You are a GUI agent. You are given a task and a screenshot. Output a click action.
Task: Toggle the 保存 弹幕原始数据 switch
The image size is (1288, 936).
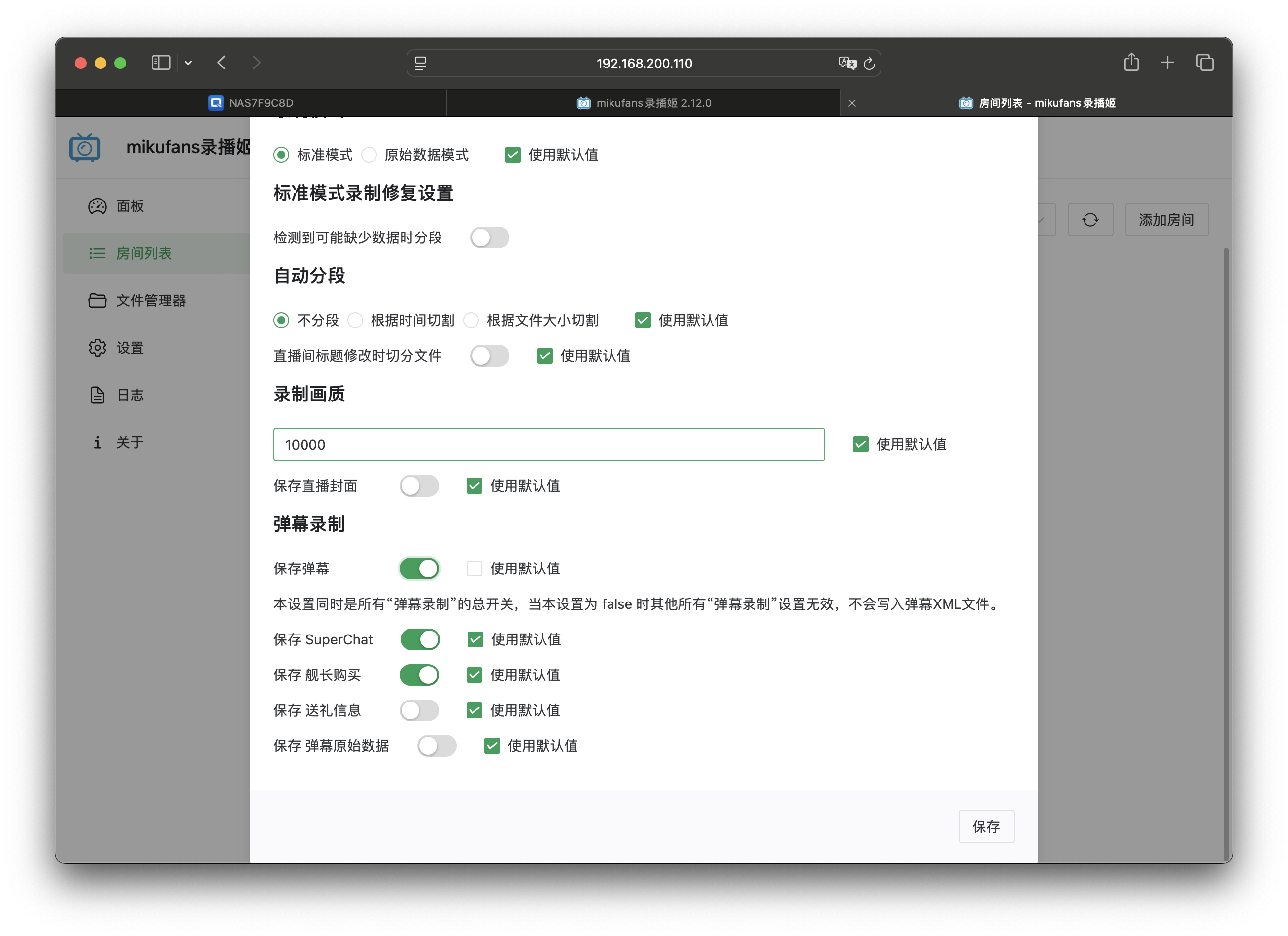pyautogui.click(x=437, y=746)
